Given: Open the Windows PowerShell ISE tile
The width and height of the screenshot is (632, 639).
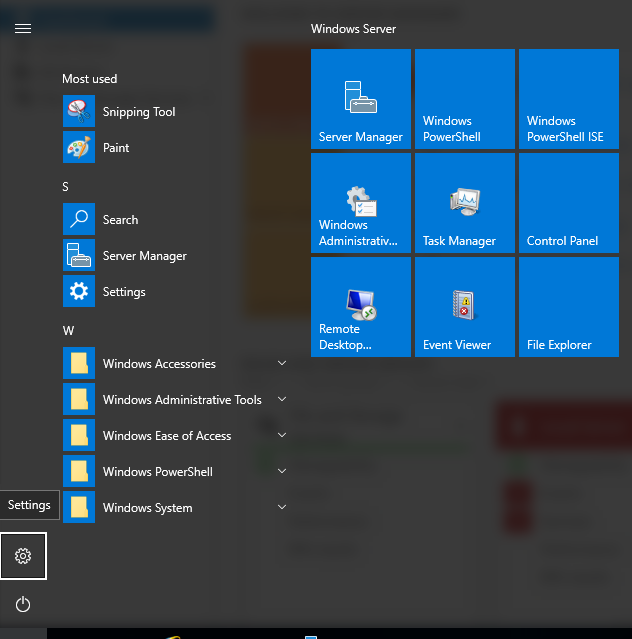Looking at the screenshot, I should point(568,99).
